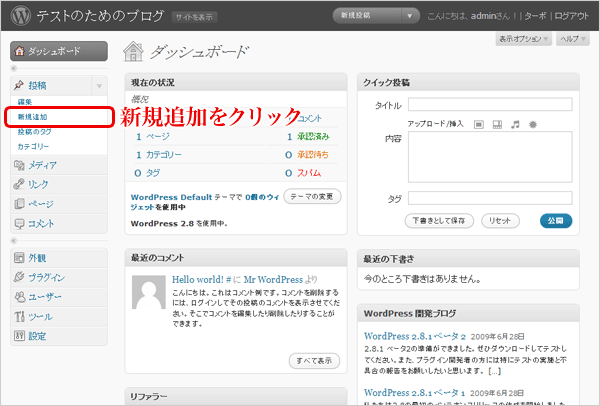Click the comment bubble icon in sidebar
Screen dimensions: 600x406
tap(19, 223)
